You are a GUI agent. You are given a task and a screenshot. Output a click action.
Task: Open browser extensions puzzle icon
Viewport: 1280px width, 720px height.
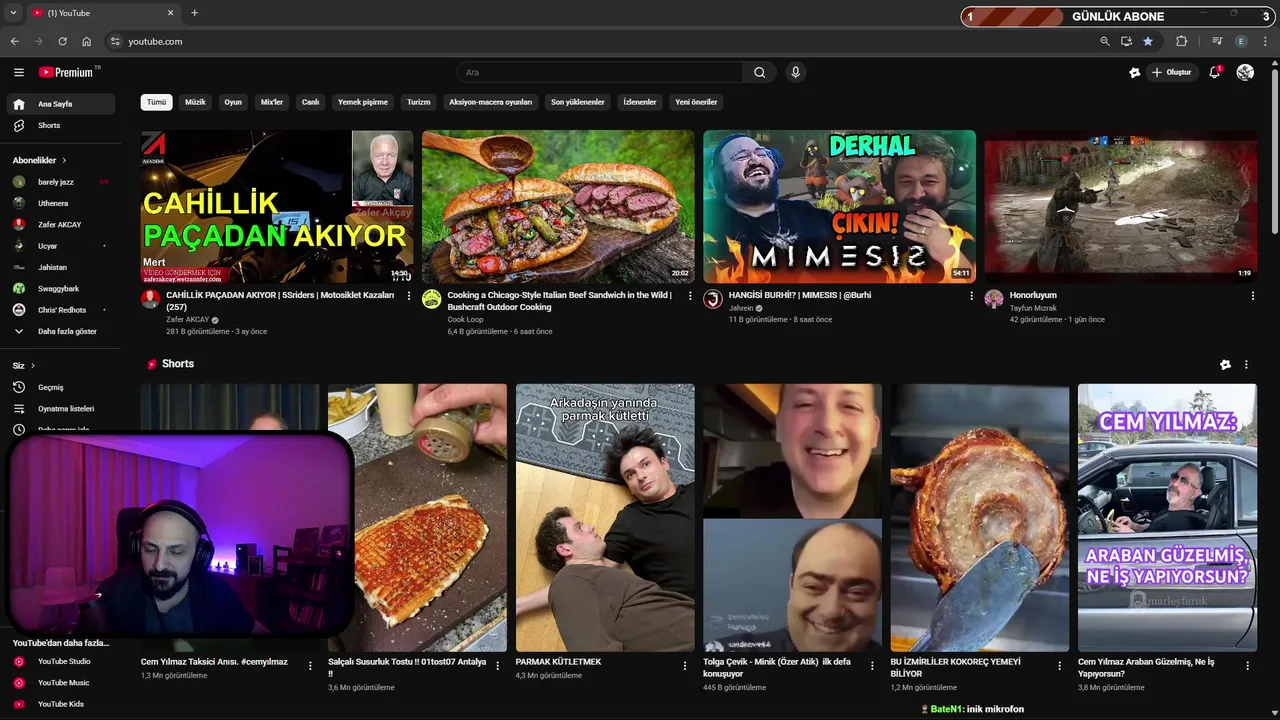click(1181, 41)
